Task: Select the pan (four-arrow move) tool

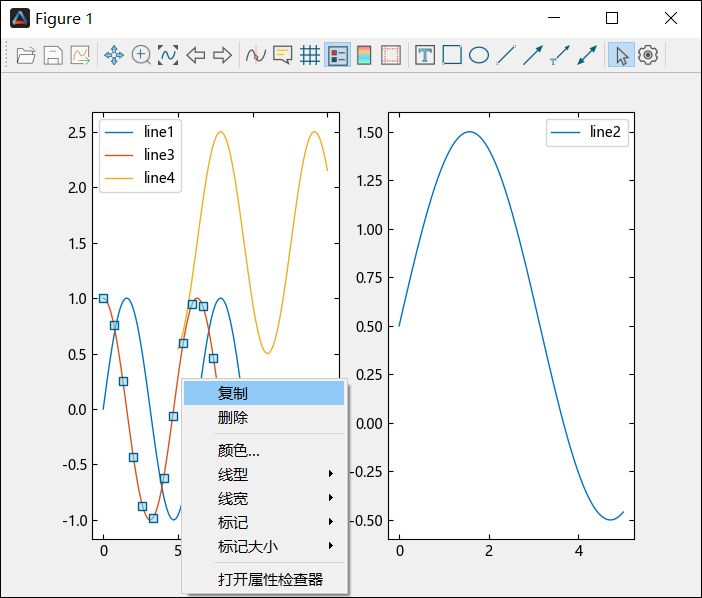Action: (114, 56)
